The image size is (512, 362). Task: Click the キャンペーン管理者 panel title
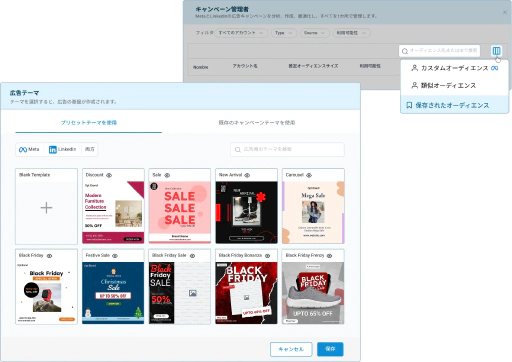pyautogui.click(x=222, y=9)
